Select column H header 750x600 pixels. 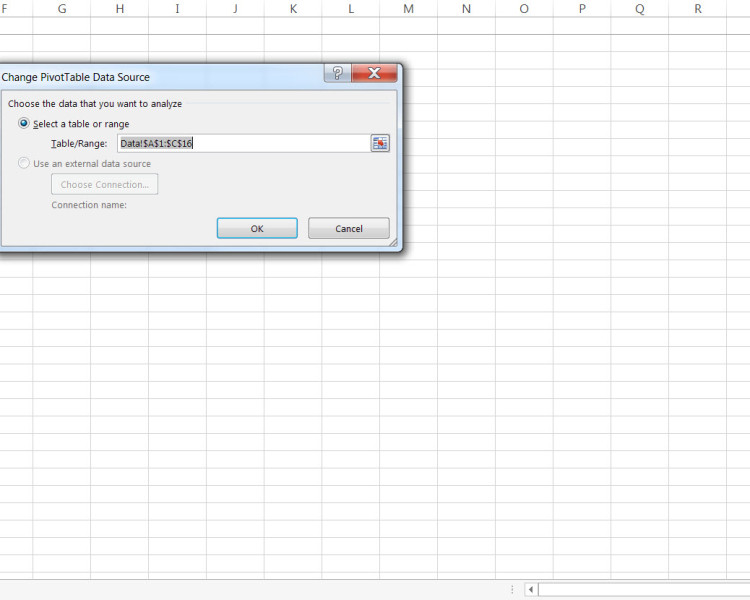[x=120, y=9]
